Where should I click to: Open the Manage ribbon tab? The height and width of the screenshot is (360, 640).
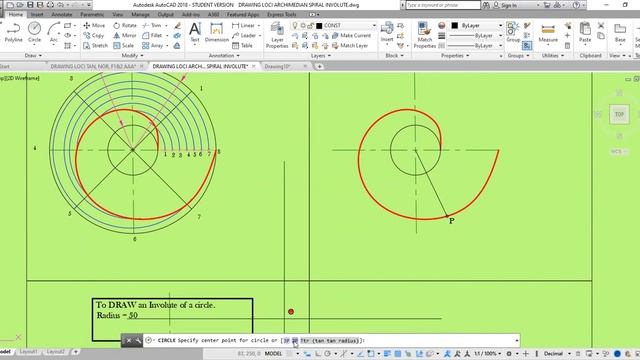click(x=140, y=15)
